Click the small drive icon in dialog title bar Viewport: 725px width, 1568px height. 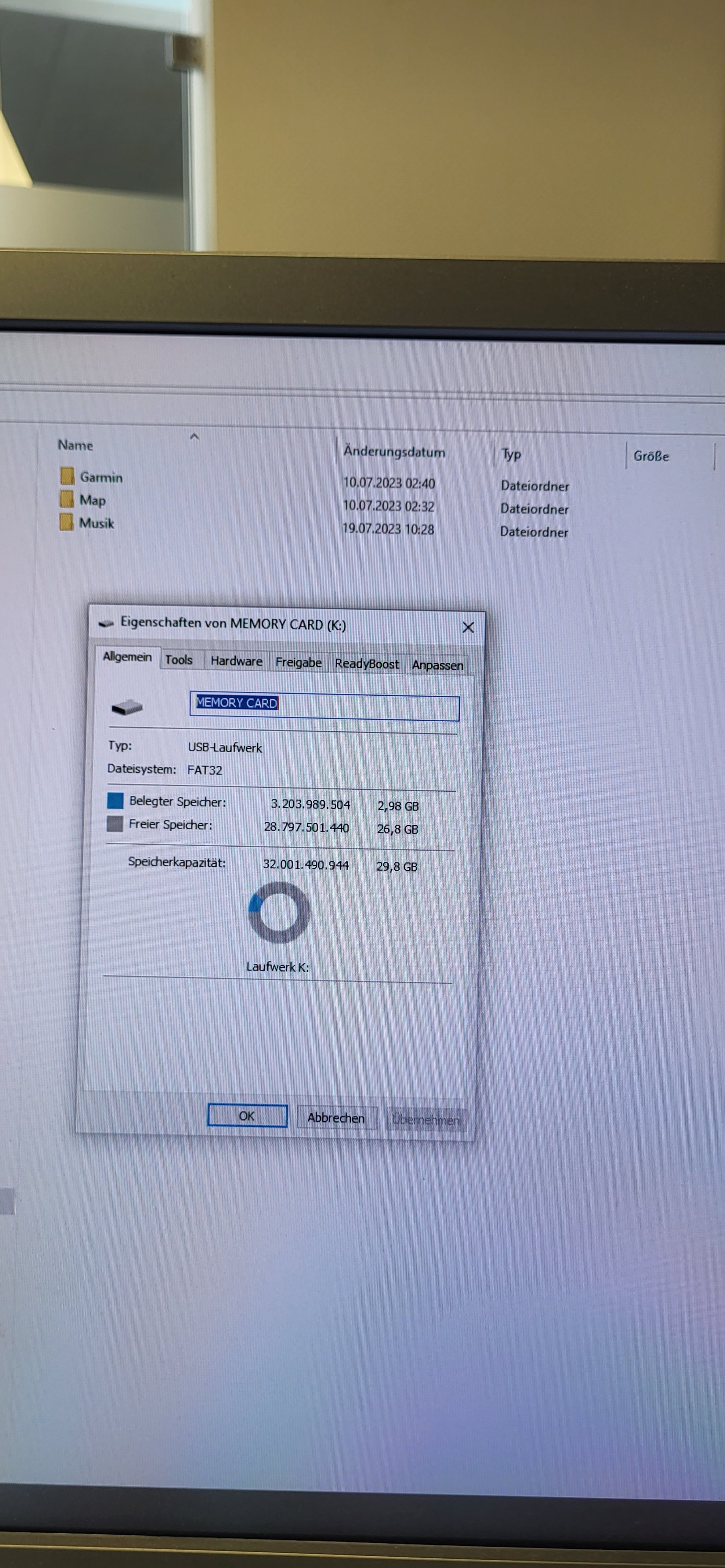coord(106,623)
